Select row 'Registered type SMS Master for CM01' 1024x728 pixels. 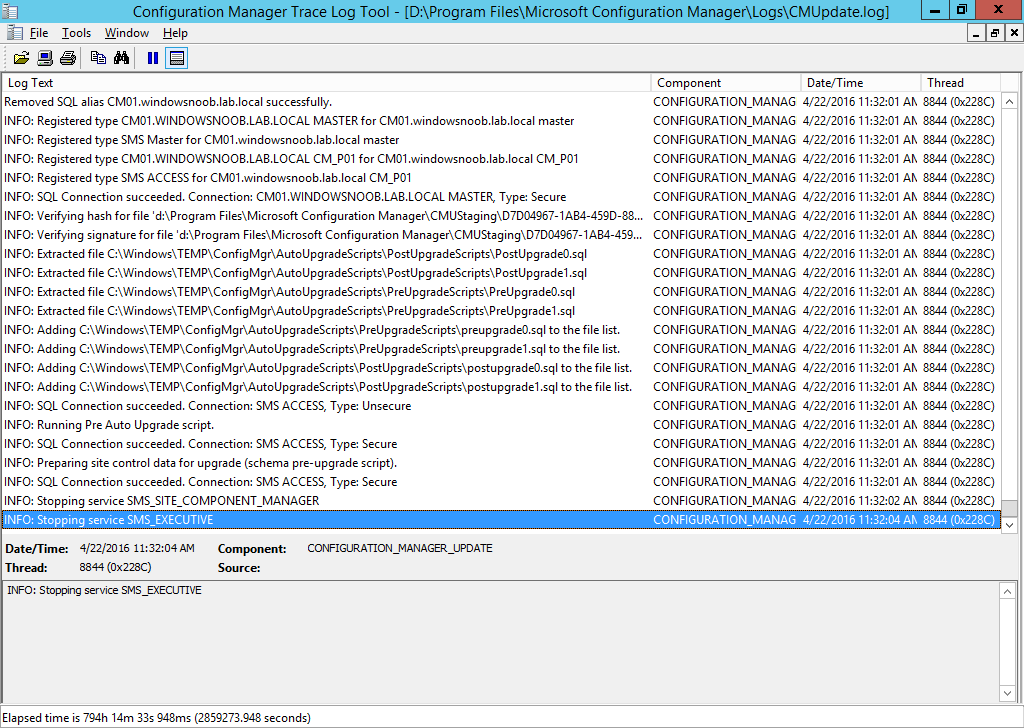point(502,140)
